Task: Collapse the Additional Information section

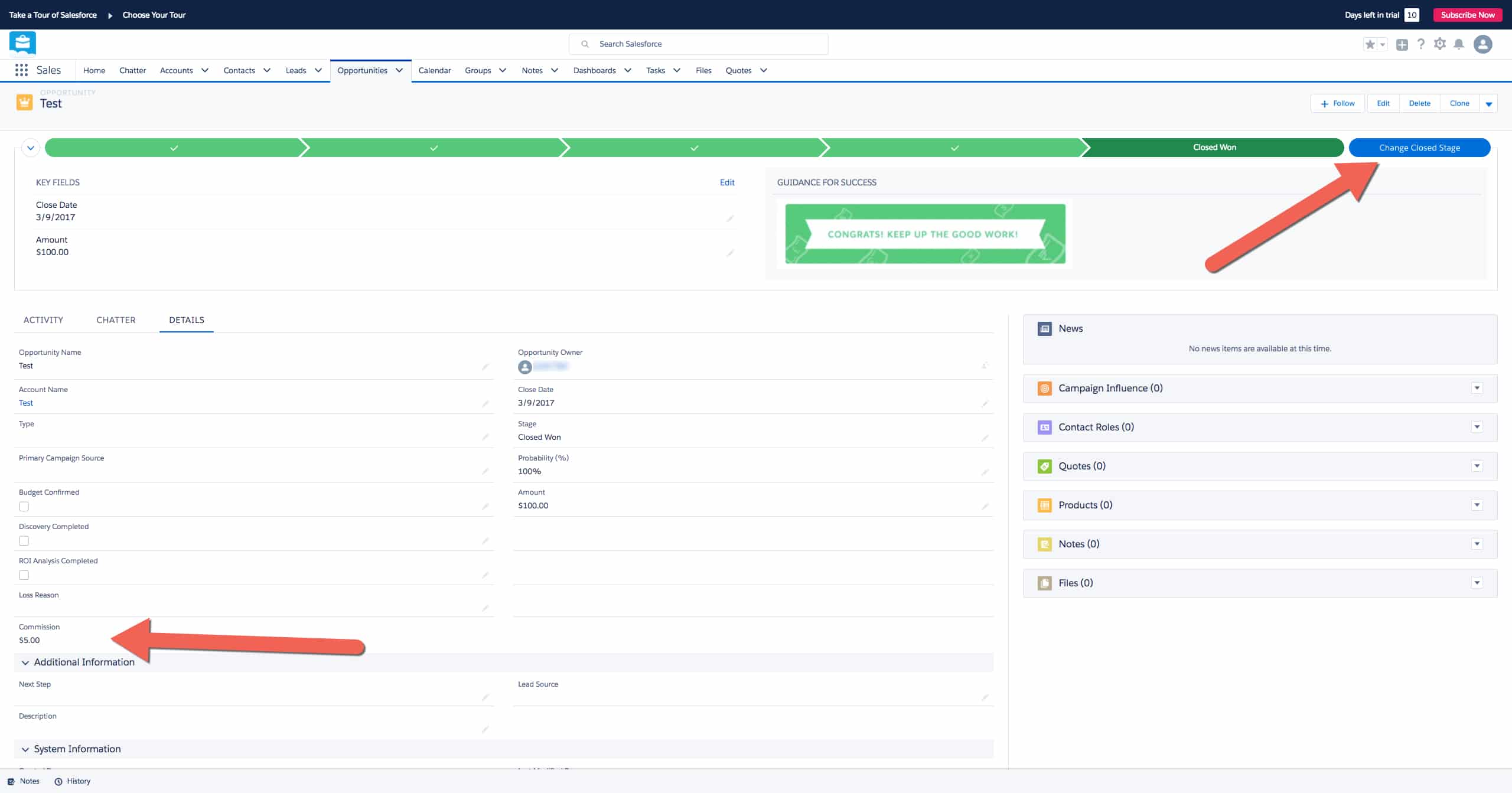Action: (25, 663)
